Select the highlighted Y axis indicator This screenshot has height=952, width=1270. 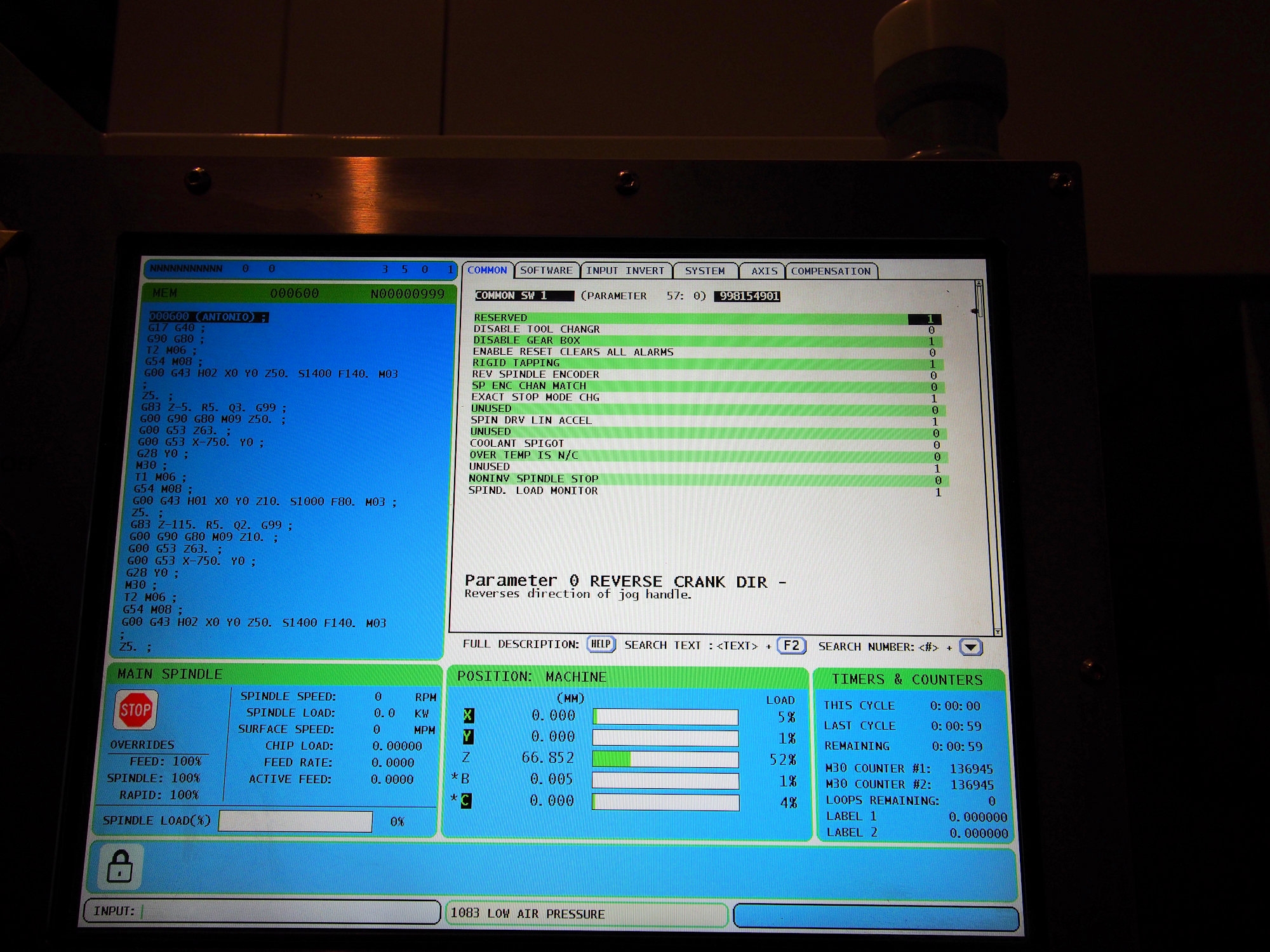point(467,736)
